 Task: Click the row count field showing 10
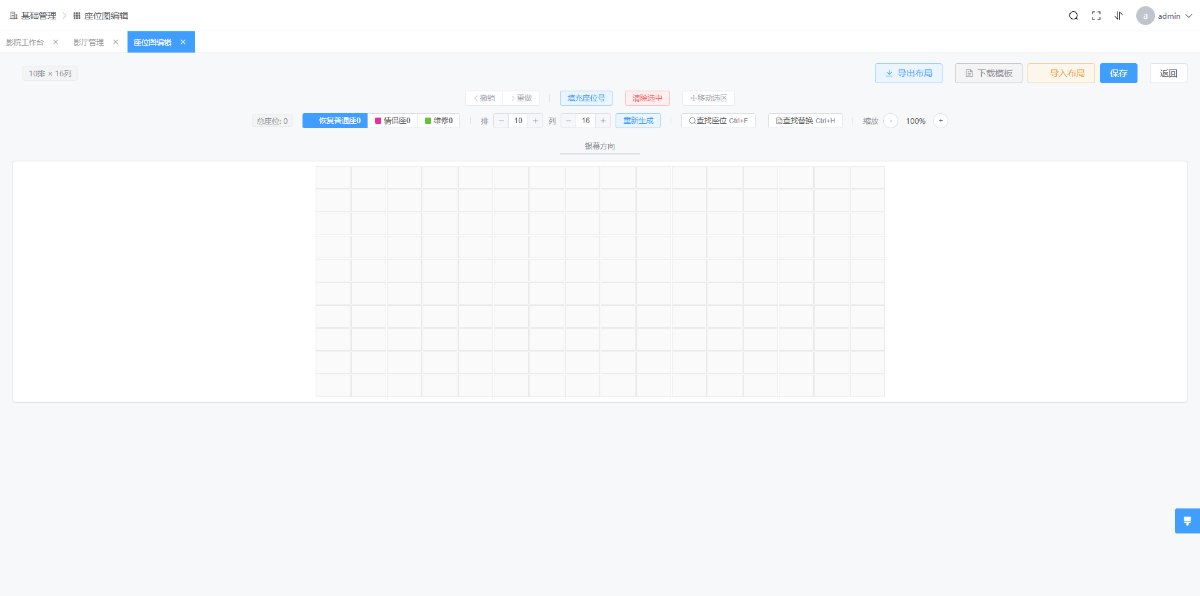pyautogui.click(x=518, y=121)
